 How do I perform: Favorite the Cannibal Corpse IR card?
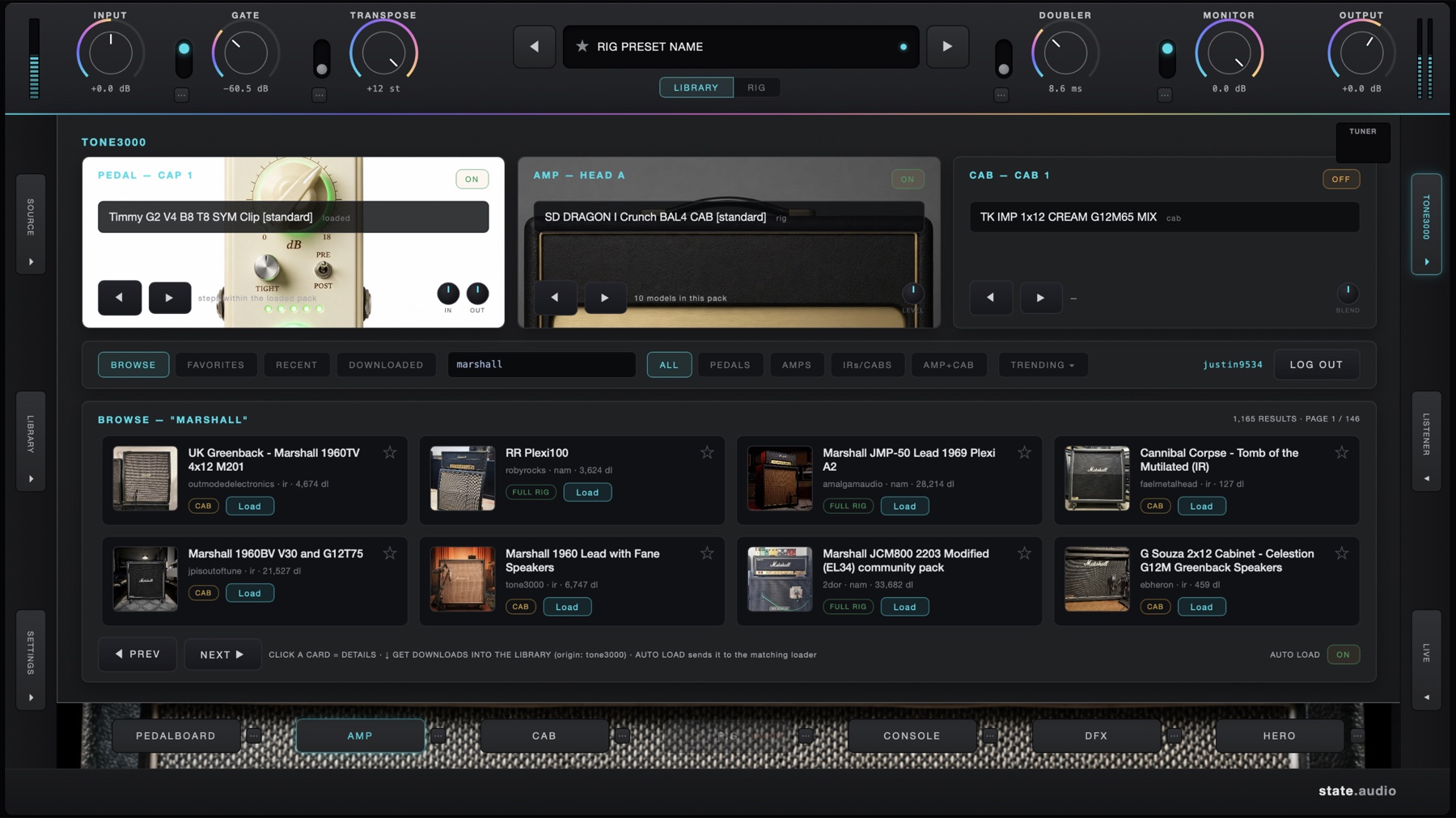1341,452
